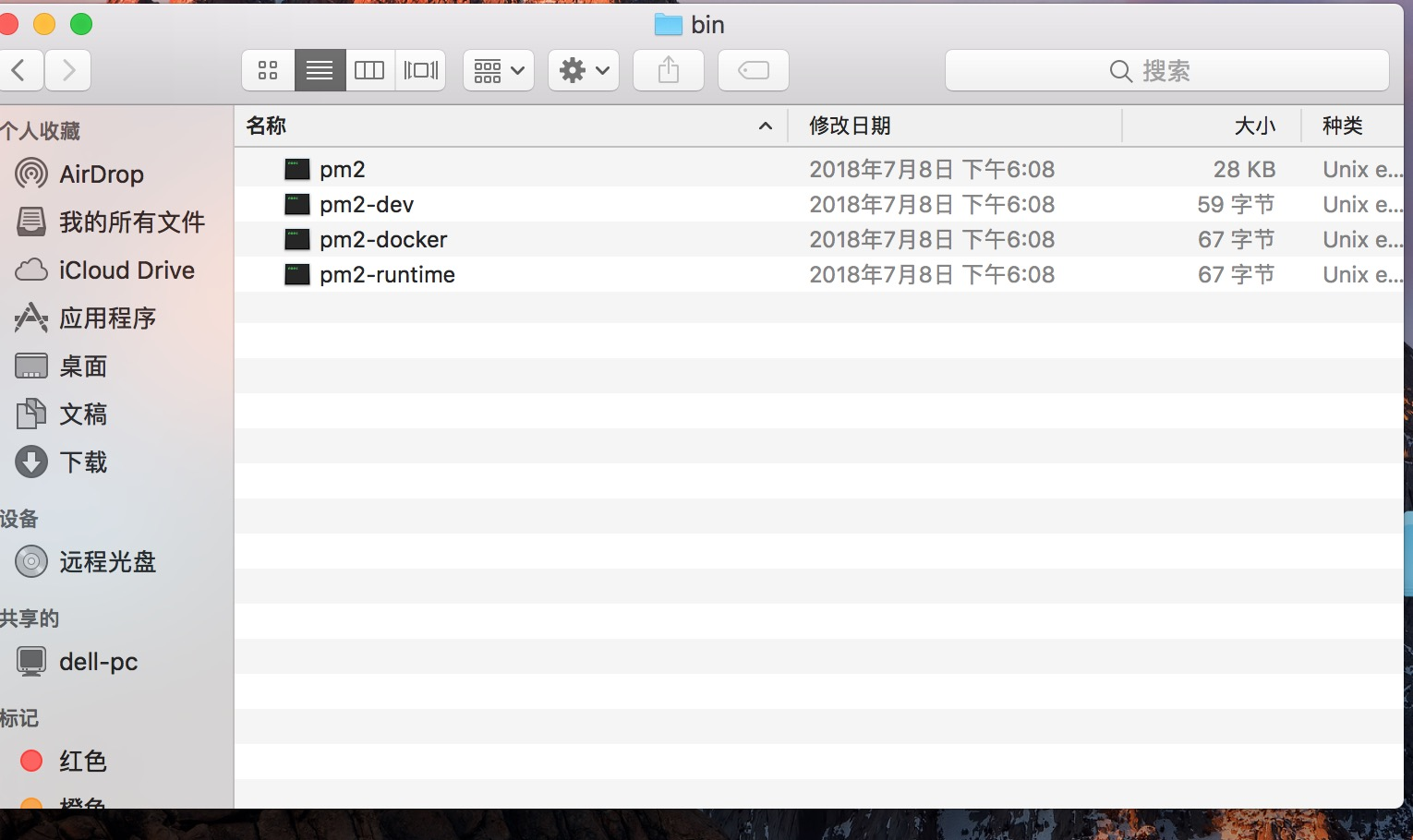The height and width of the screenshot is (840, 1413).
Task: Sort by the 大小 column header
Action: 1212,126
